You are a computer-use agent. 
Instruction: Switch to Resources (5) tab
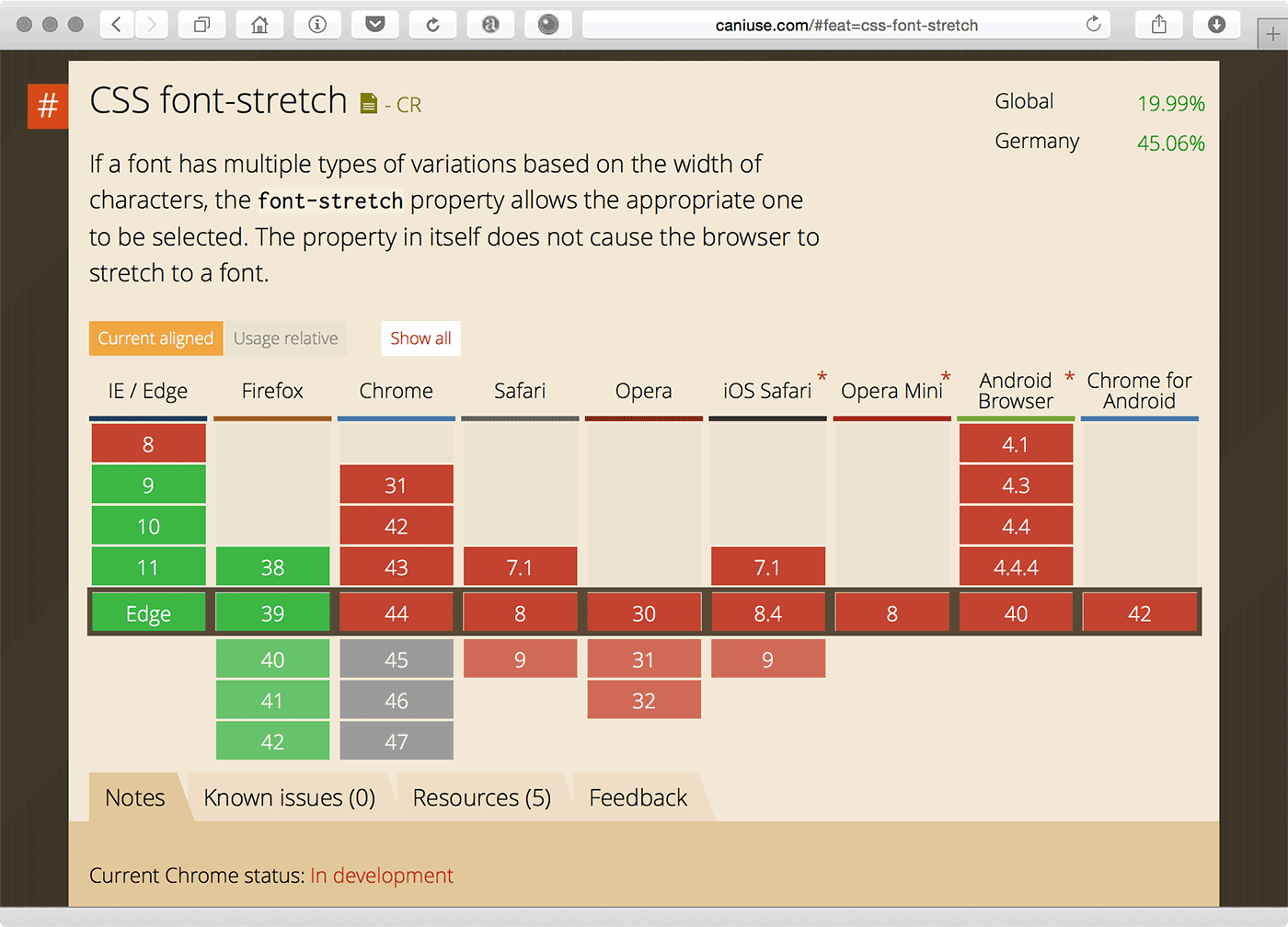(482, 797)
